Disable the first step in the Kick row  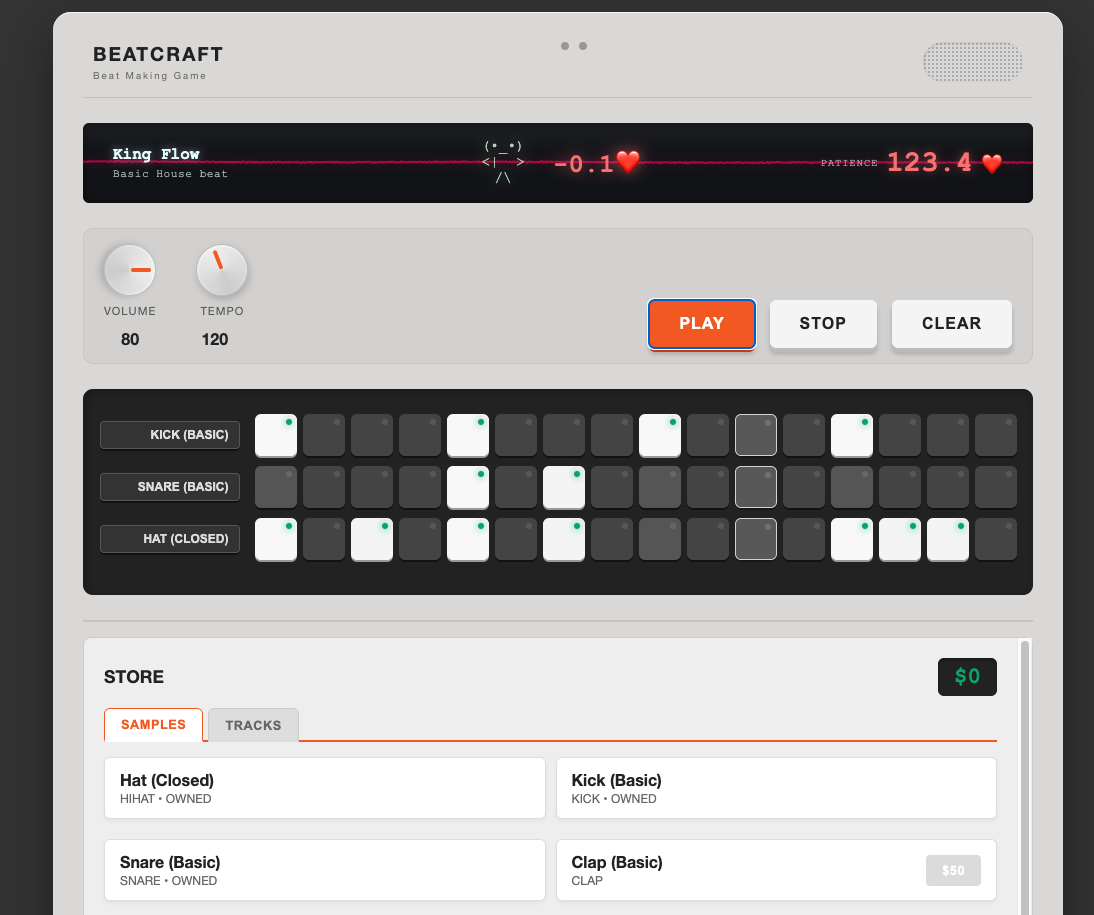point(276,435)
